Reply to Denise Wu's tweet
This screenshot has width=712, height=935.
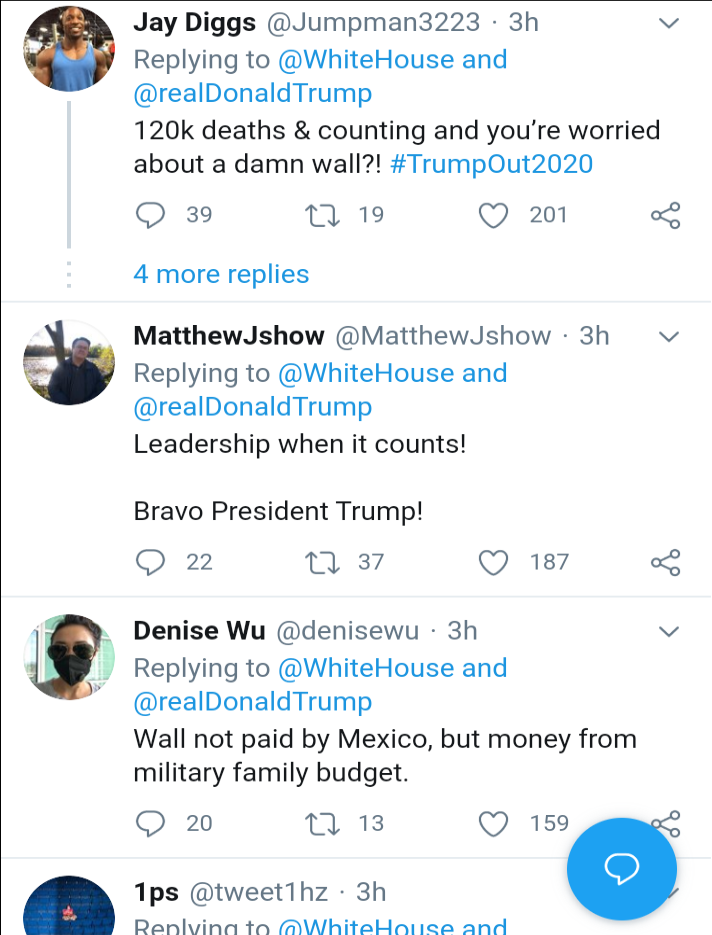point(150,824)
